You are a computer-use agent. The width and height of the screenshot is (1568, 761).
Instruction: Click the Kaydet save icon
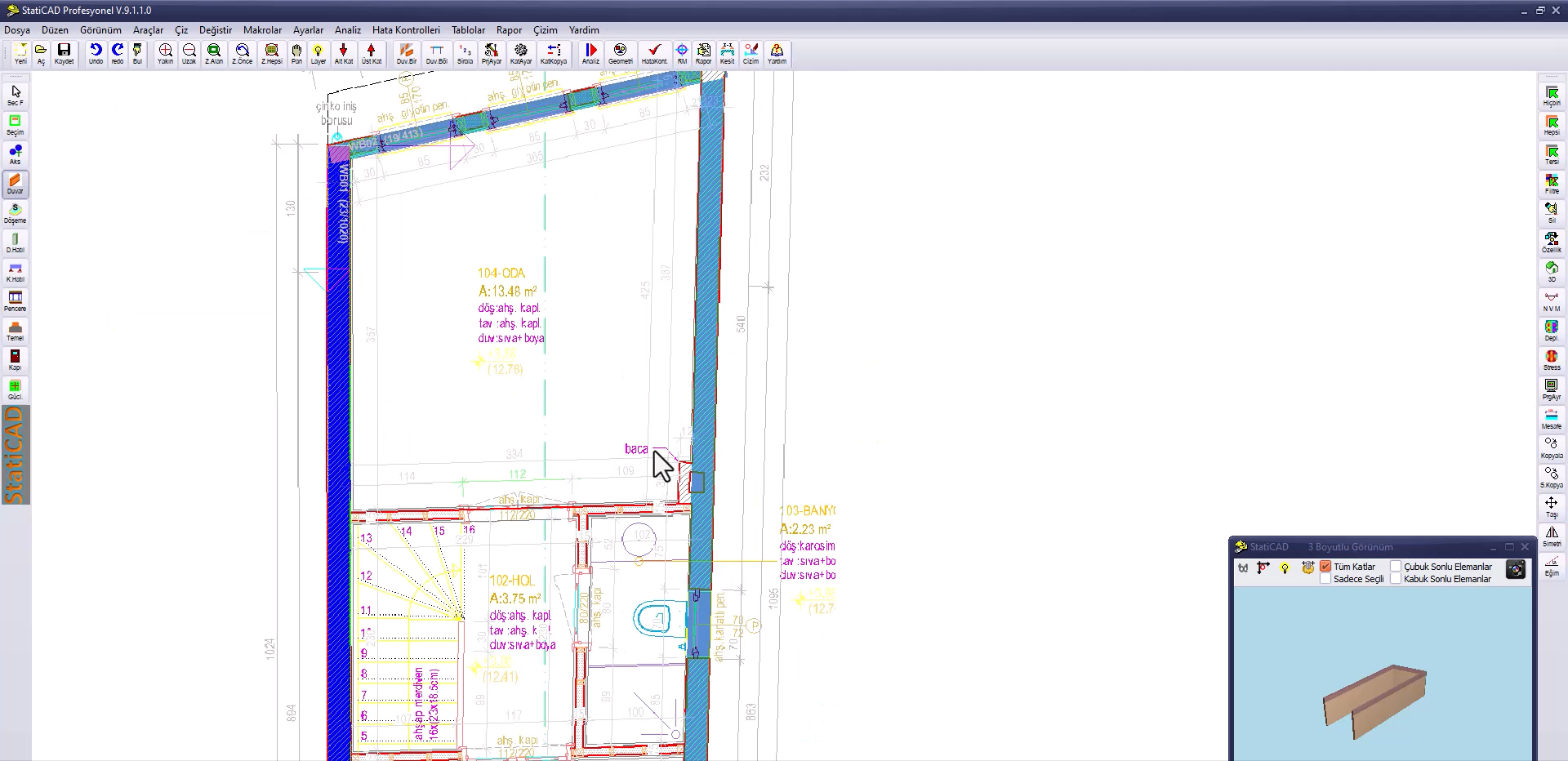coord(64,53)
